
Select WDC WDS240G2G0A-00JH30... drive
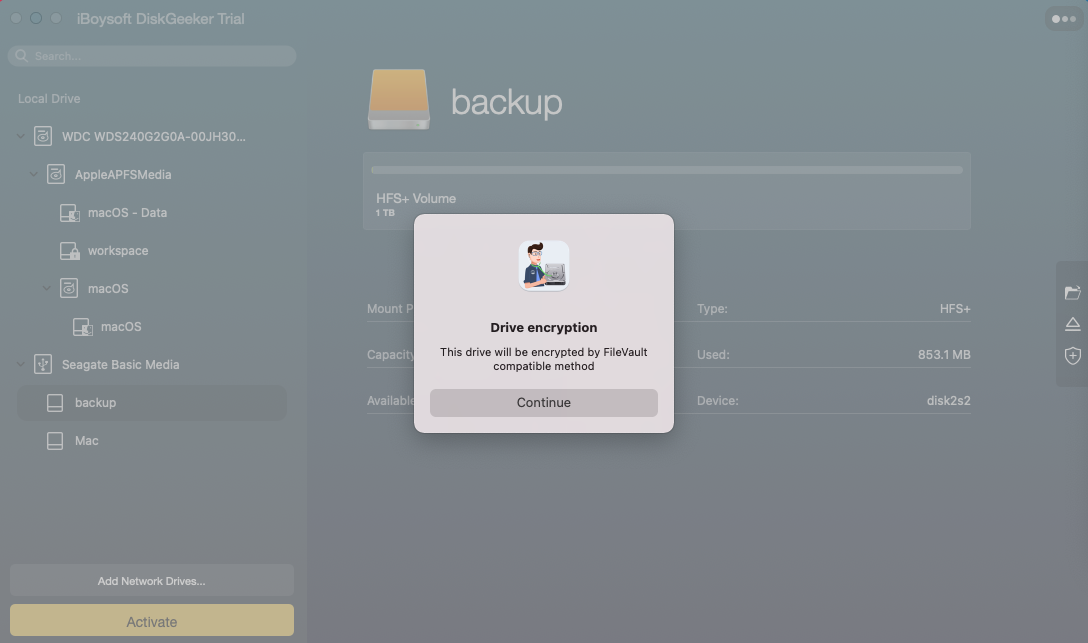click(152, 136)
